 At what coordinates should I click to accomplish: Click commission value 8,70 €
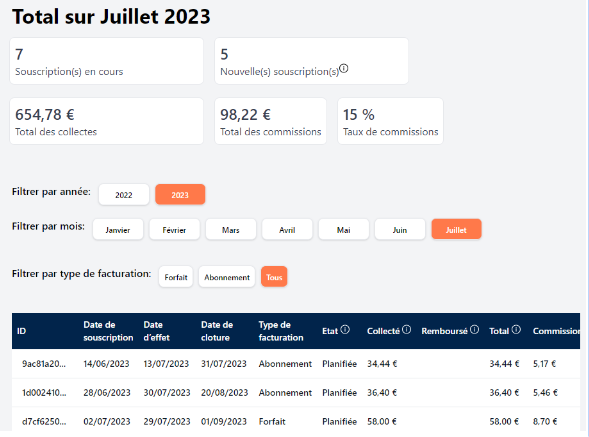click(545, 422)
